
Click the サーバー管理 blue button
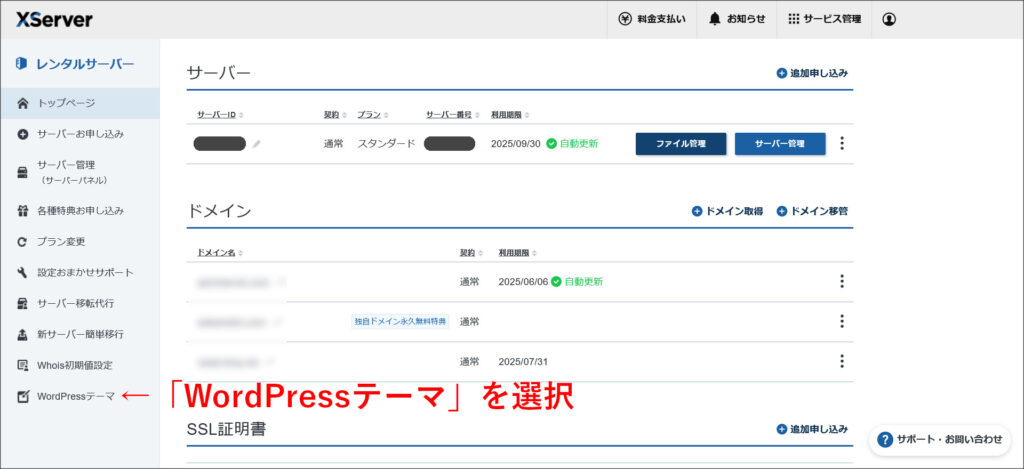coord(780,144)
